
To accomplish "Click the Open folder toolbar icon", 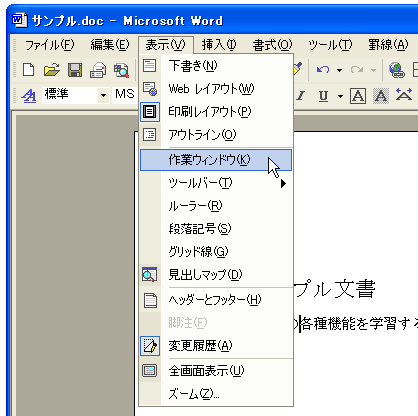I will click(x=52, y=70).
